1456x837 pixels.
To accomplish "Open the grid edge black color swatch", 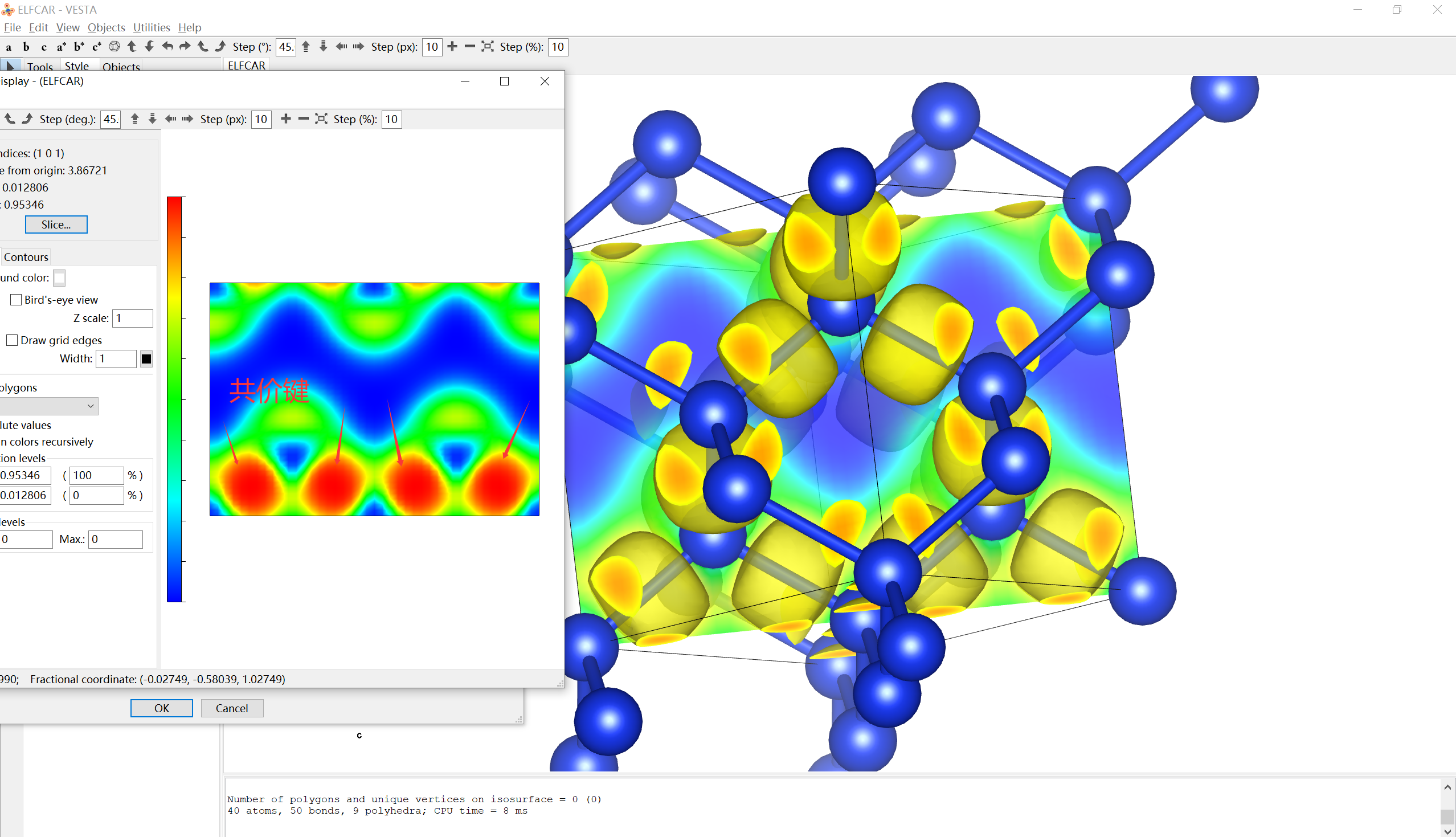I will (x=146, y=359).
